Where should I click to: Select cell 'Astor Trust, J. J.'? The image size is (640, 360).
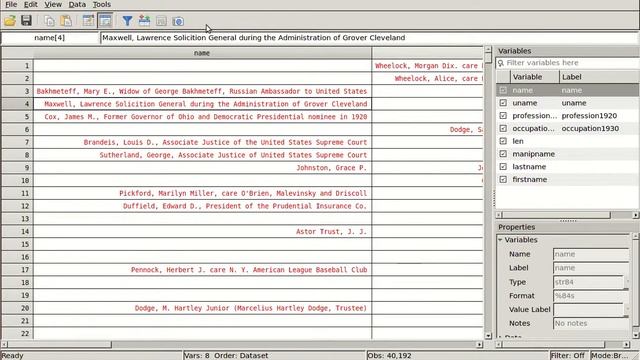pos(202,231)
